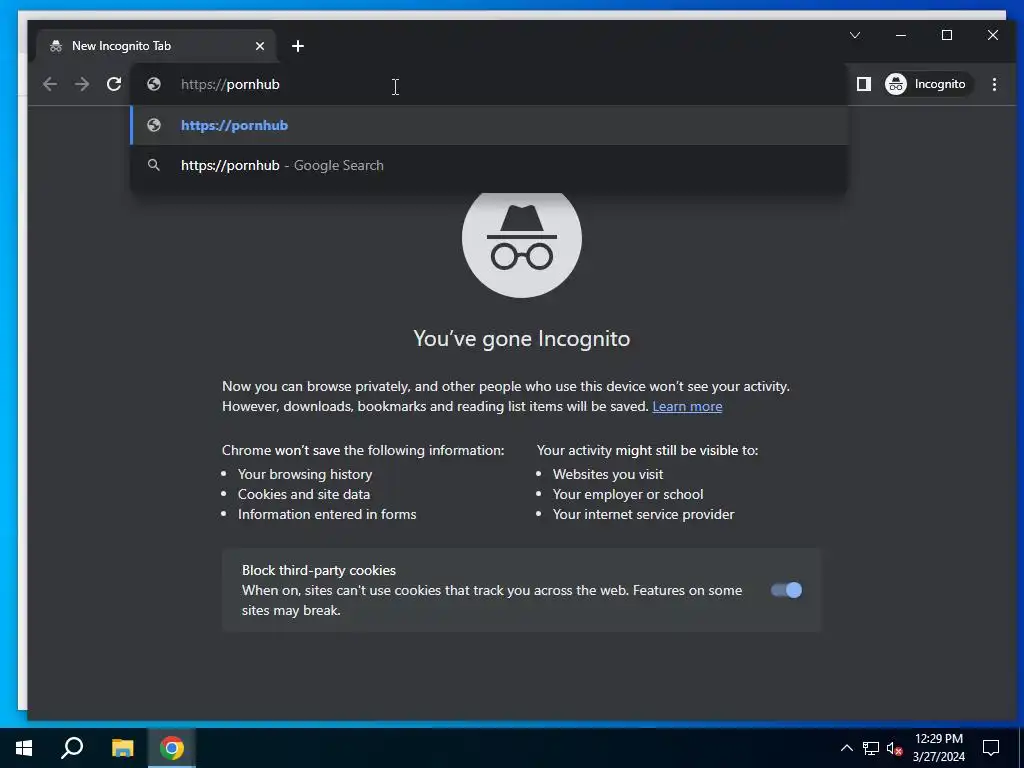Select the https://pornhub URL suggestion
Screen dimensions: 1024x768
click(489, 125)
